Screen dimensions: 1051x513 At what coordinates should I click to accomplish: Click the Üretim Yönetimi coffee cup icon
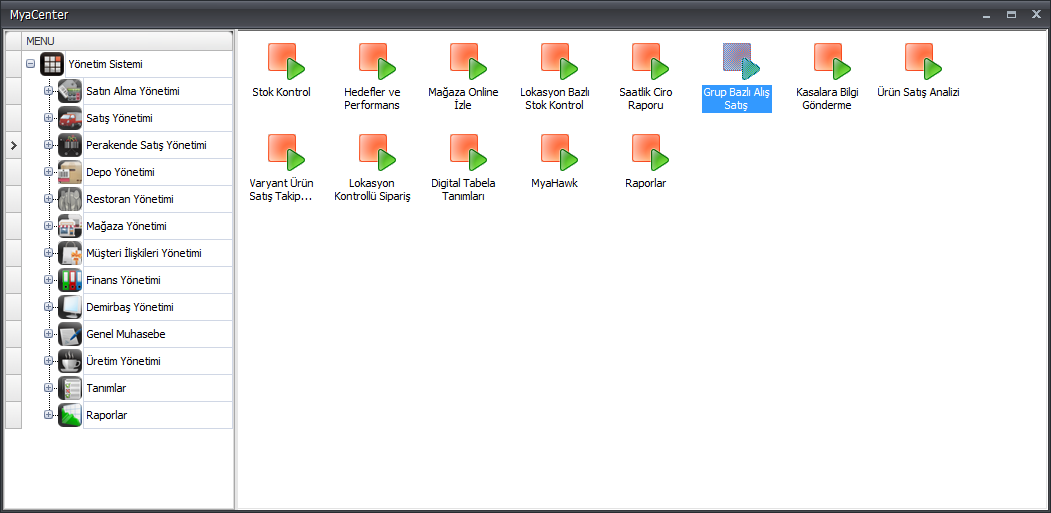coord(70,361)
